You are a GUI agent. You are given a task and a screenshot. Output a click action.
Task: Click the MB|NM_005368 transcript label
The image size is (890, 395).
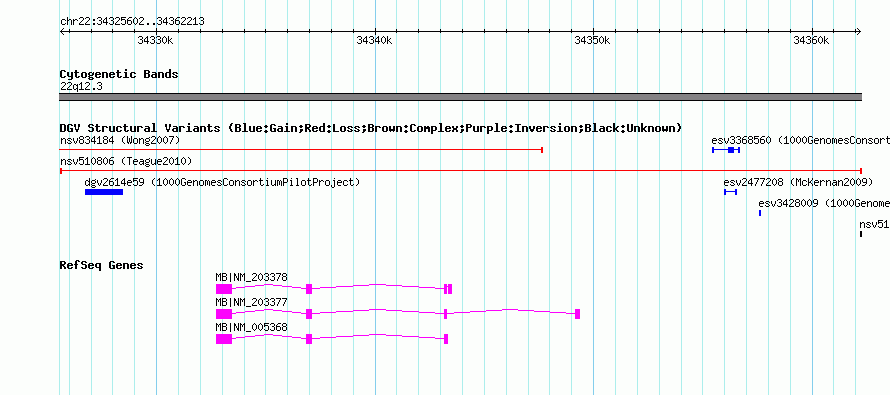tap(251, 327)
